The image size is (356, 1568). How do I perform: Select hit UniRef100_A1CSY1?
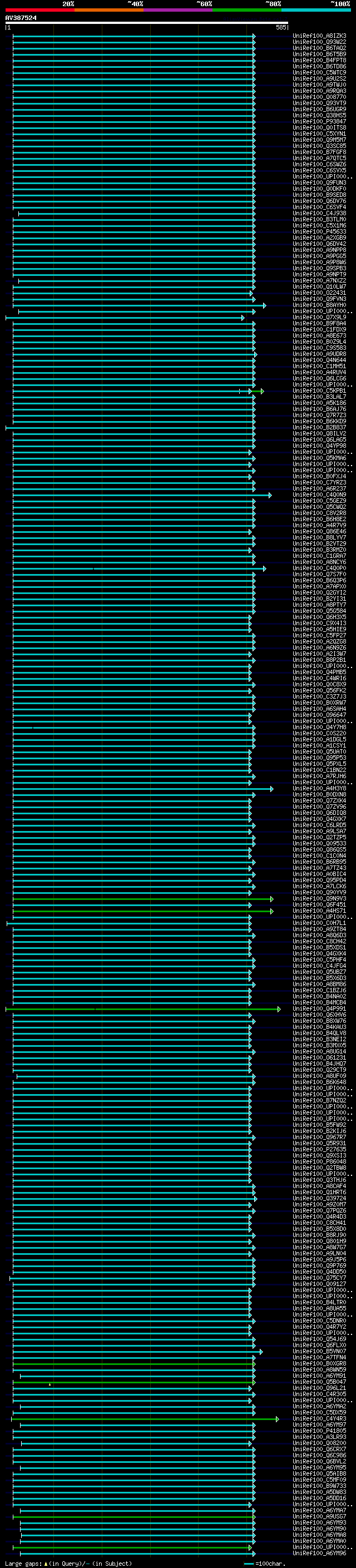[319, 746]
